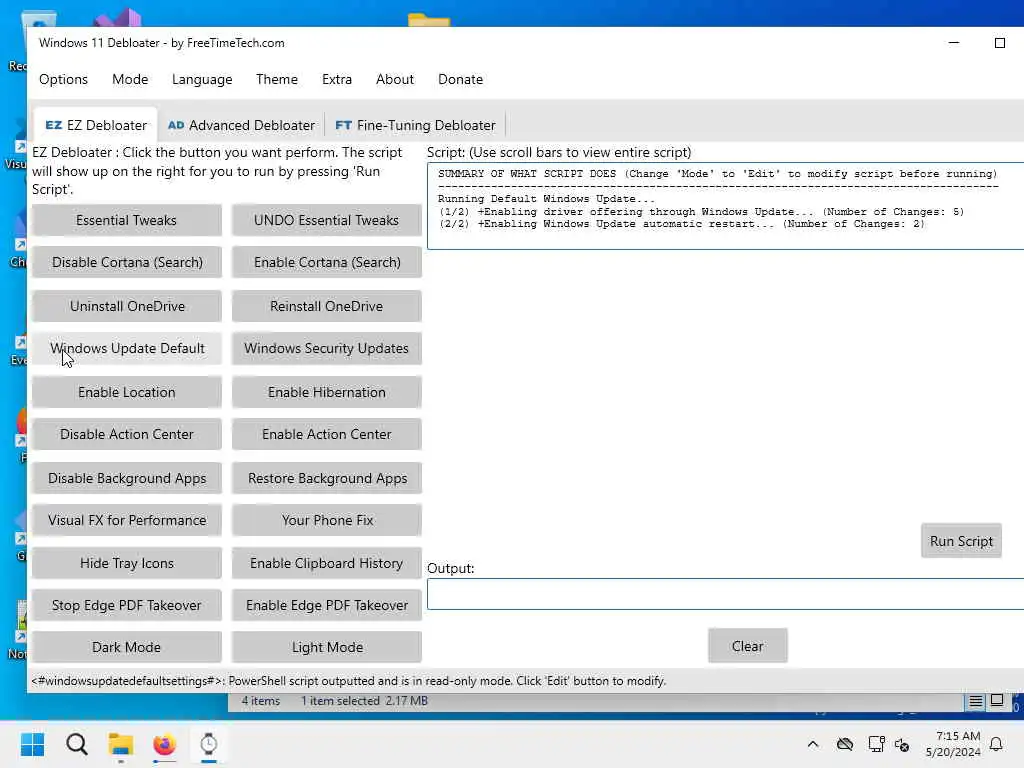Switch Explorer to large icons view
Viewport: 1024px width, 768px height.
(997, 701)
